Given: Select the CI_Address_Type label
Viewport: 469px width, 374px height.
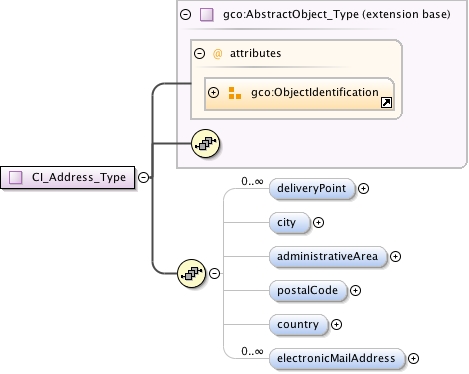Looking at the screenshot, I should click(79, 177).
